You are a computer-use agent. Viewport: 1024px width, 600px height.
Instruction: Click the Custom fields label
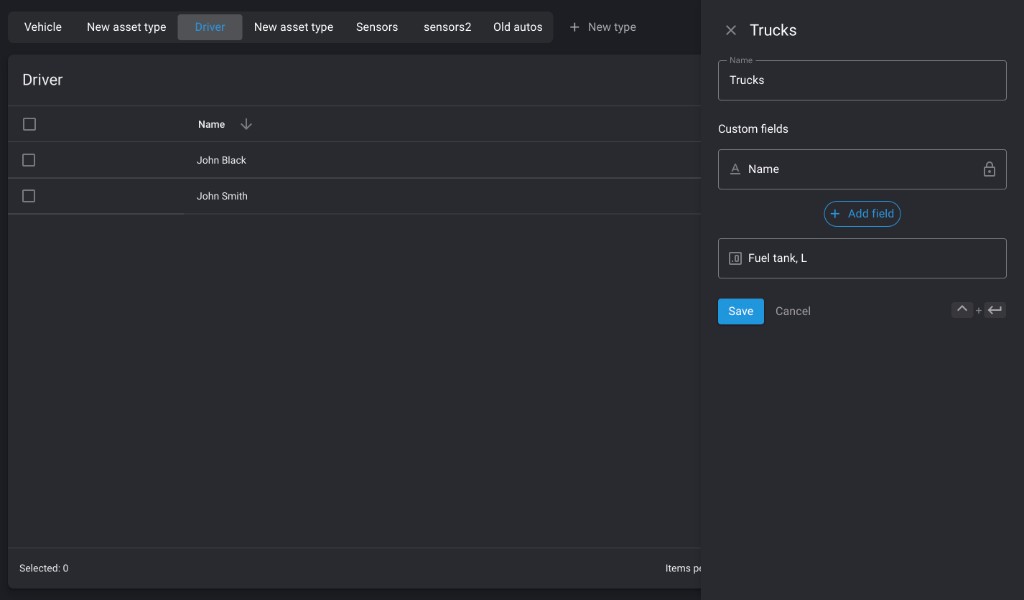(x=753, y=129)
